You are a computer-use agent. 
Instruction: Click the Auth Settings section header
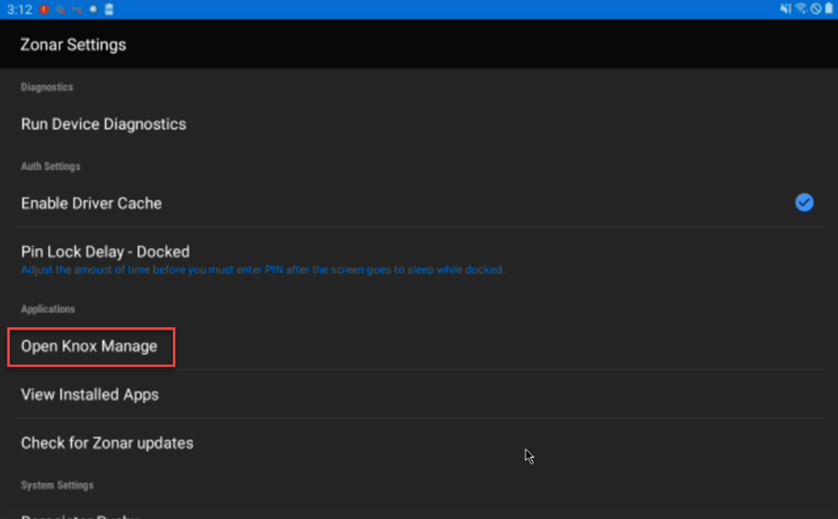click(50, 166)
